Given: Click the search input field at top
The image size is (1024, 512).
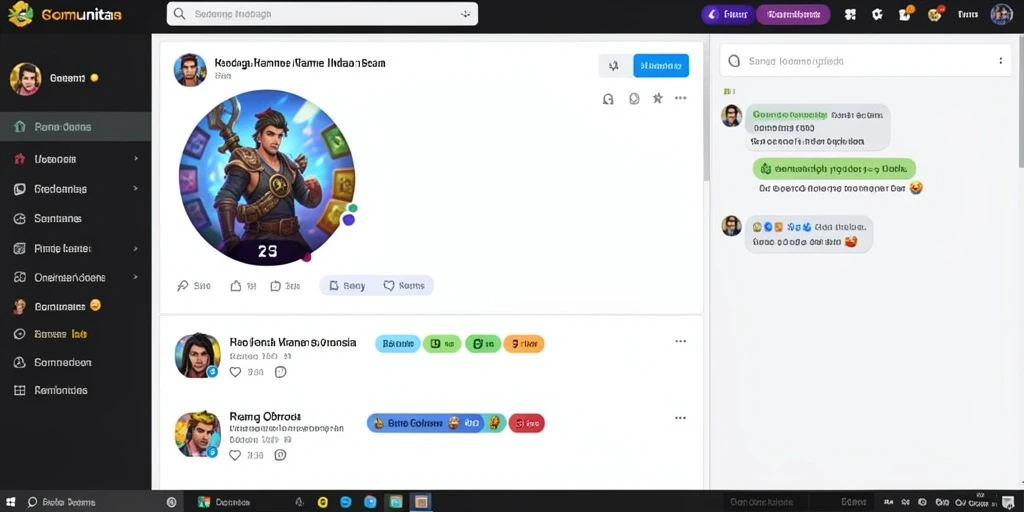Looking at the screenshot, I should click(322, 14).
